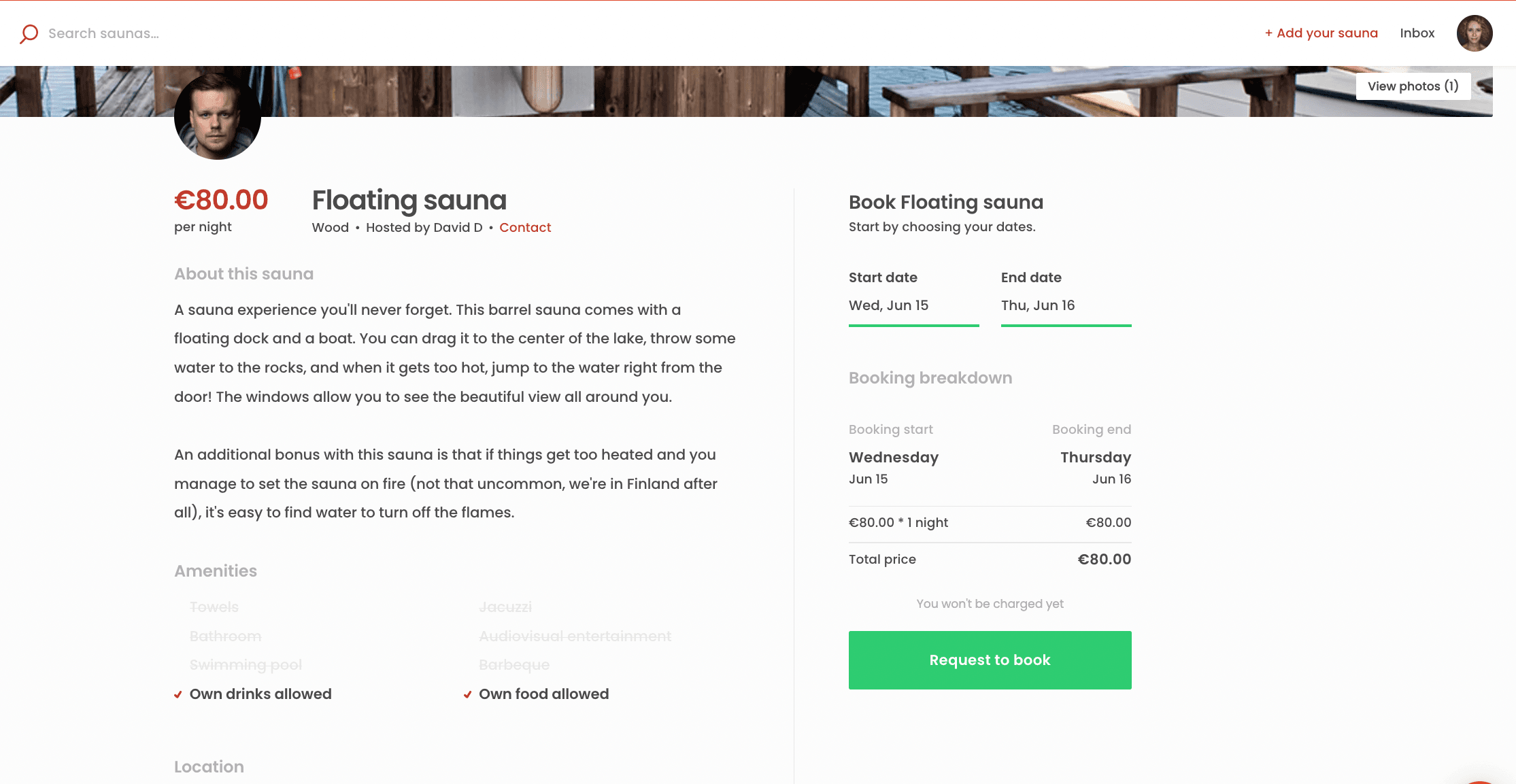Click the search magnifier icon

(29, 33)
